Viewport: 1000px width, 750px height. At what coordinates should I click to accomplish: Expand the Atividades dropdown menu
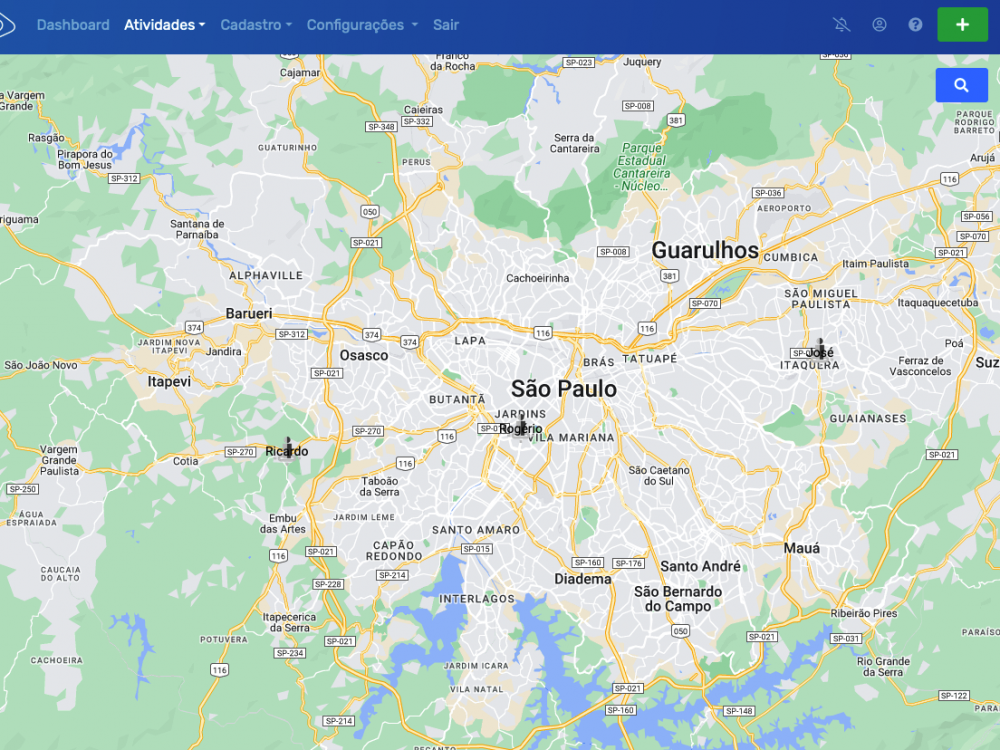(x=165, y=25)
